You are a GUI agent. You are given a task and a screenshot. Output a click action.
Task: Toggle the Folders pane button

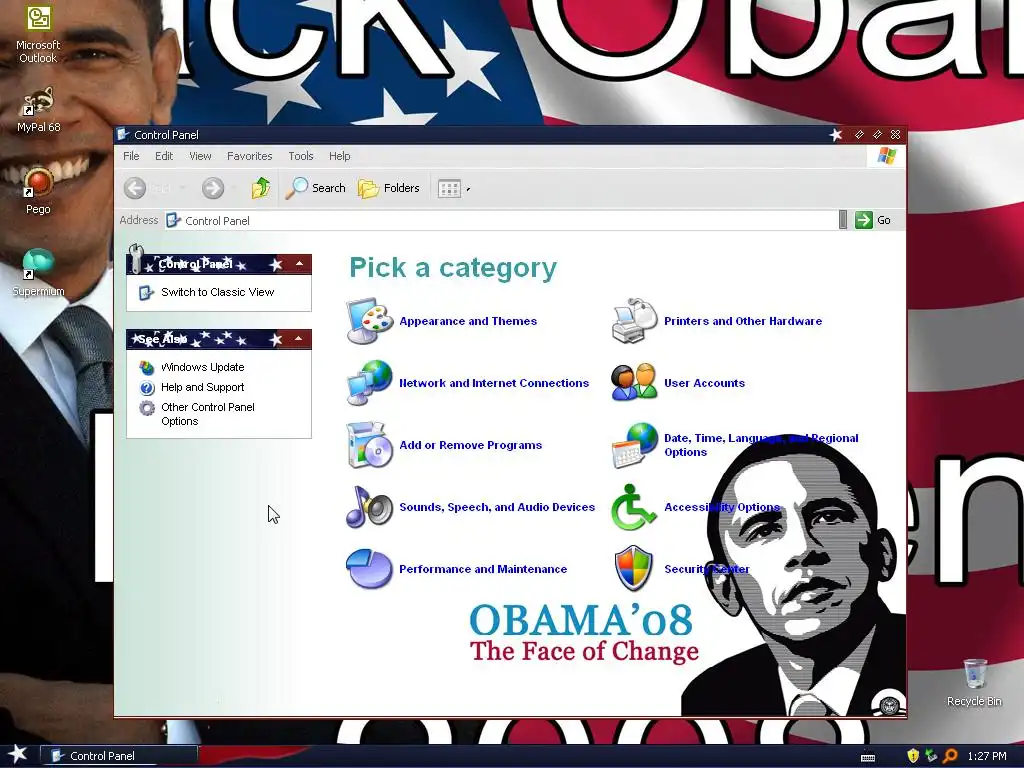pyautogui.click(x=389, y=188)
